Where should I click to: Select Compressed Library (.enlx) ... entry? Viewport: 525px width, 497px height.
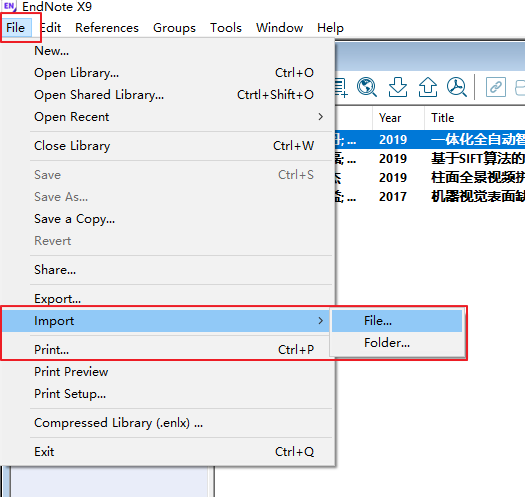(167, 423)
